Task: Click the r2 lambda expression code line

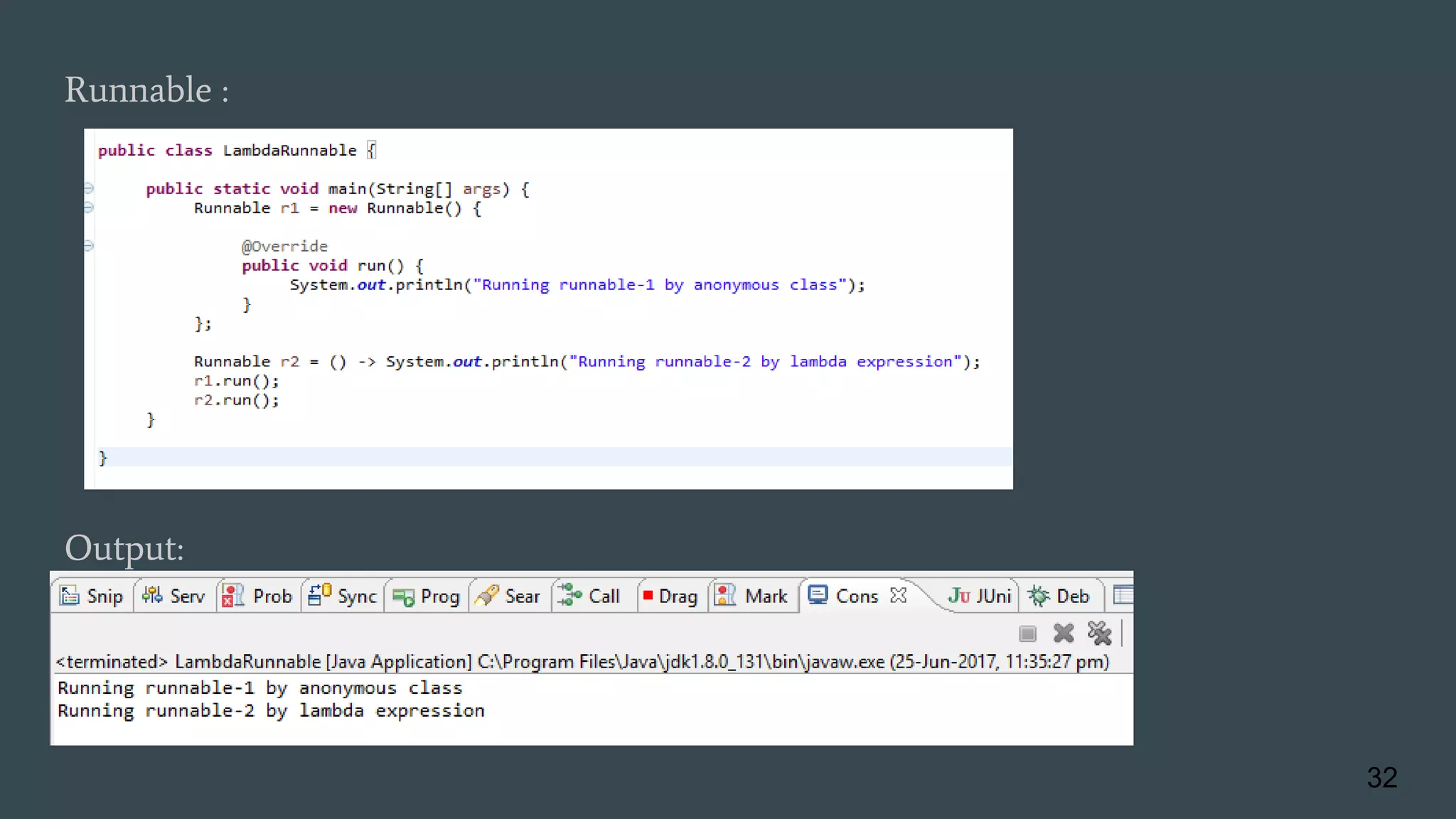Action: click(586, 362)
